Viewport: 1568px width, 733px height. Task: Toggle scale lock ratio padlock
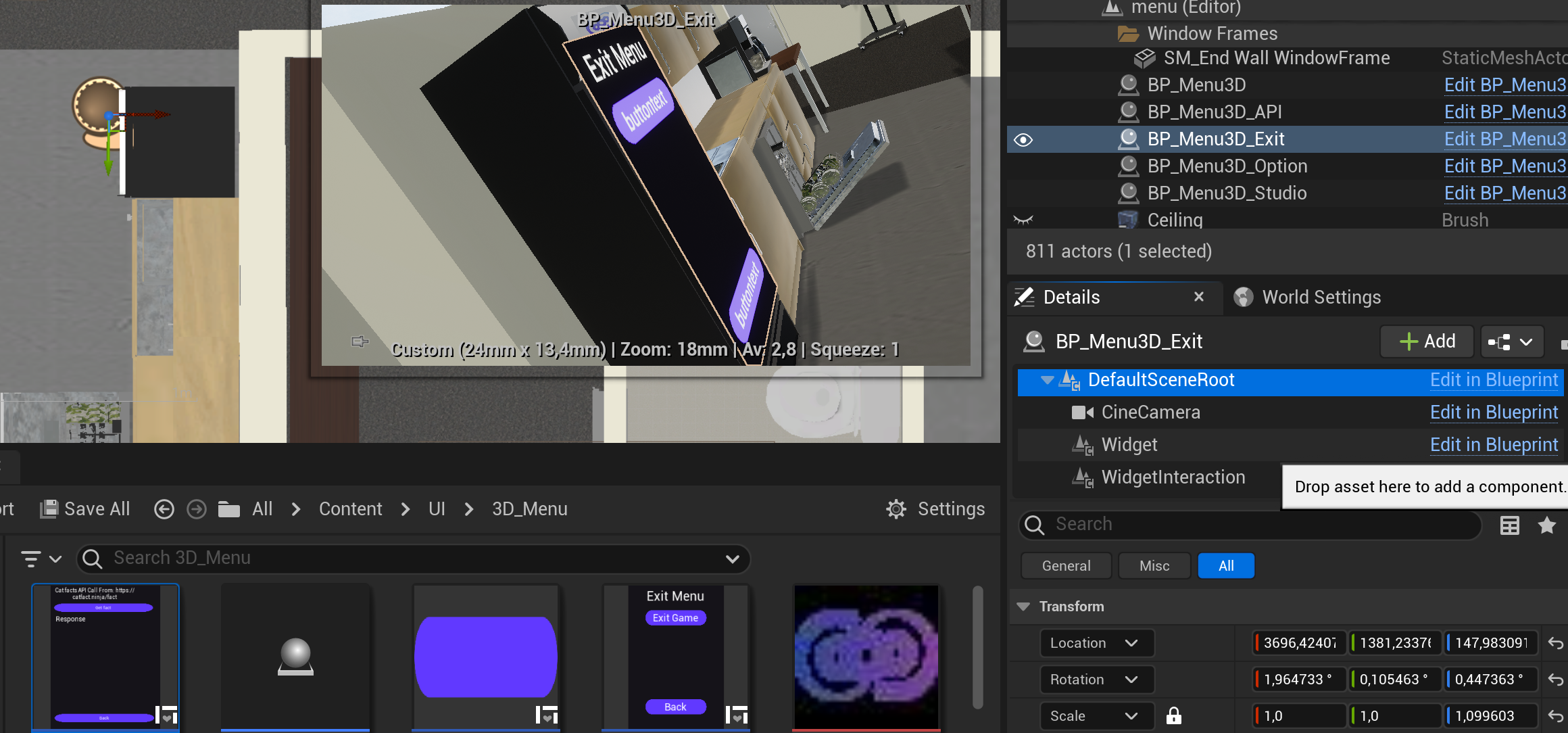tap(1174, 716)
